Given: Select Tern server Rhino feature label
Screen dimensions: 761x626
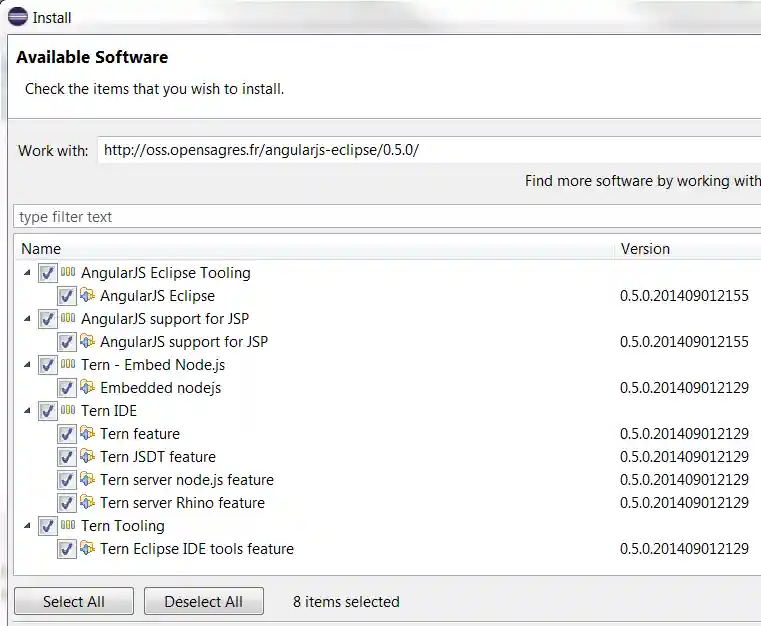Looking at the screenshot, I should click(182, 503).
